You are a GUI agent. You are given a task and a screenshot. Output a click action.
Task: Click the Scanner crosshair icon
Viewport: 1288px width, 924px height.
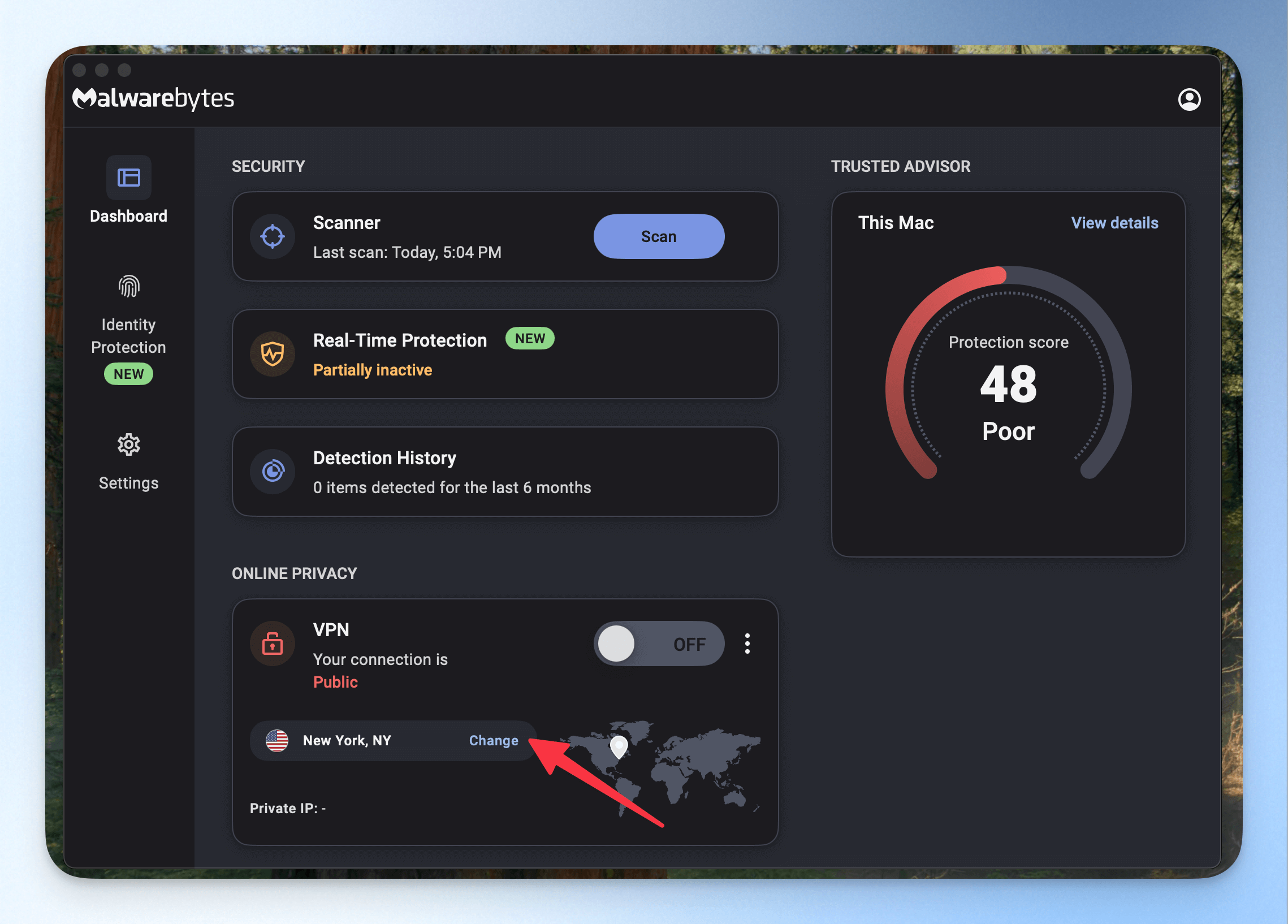(x=273, y=236)
